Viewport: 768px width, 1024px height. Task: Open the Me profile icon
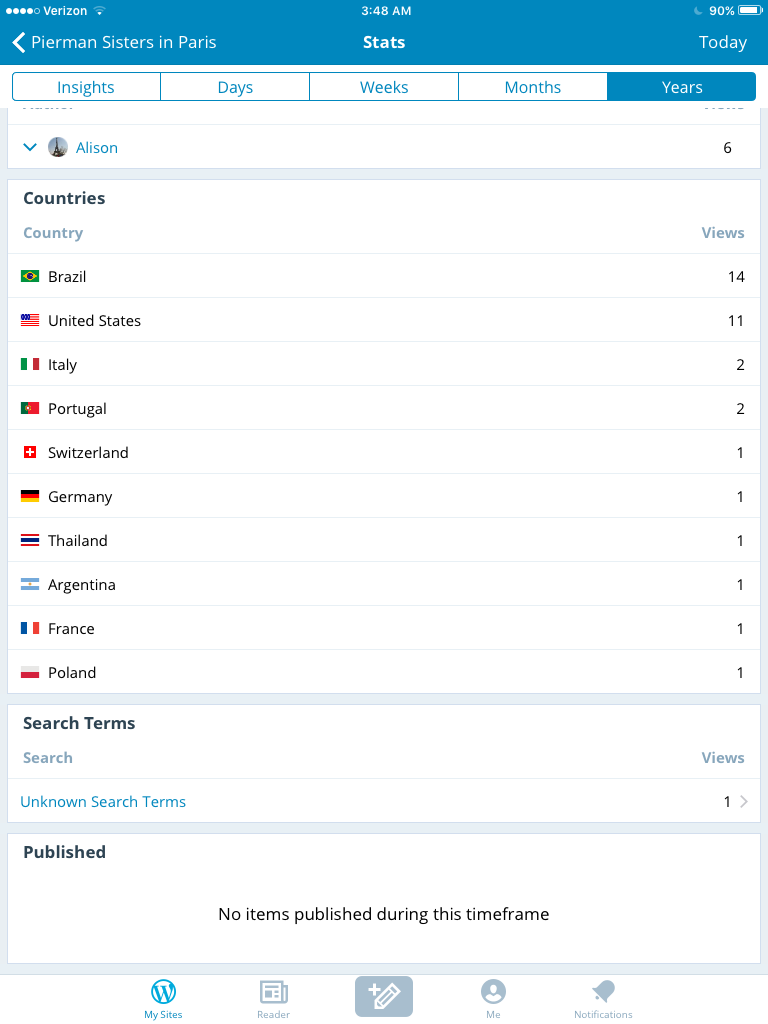(493, 992)
